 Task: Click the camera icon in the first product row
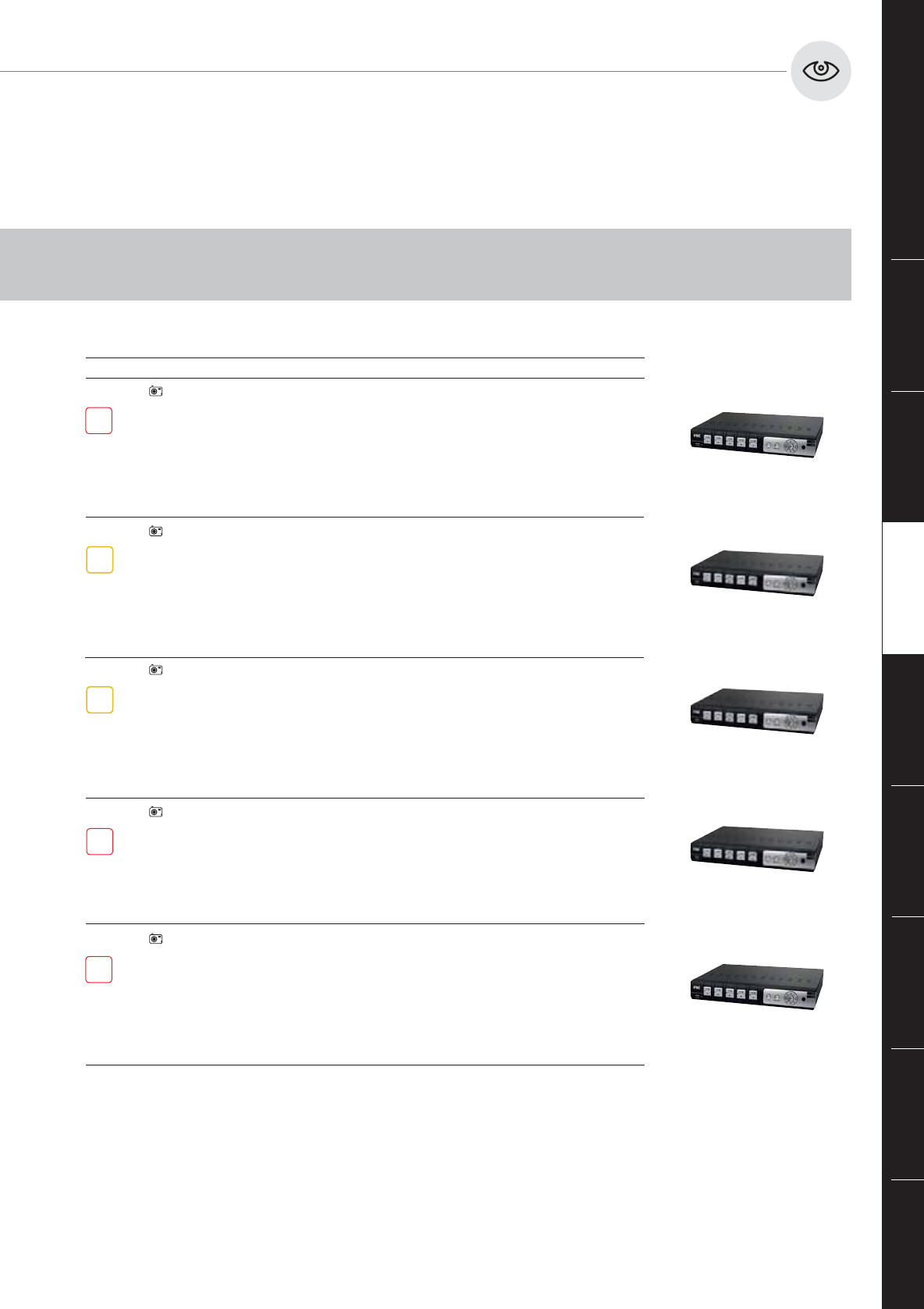tap(156, 391)
